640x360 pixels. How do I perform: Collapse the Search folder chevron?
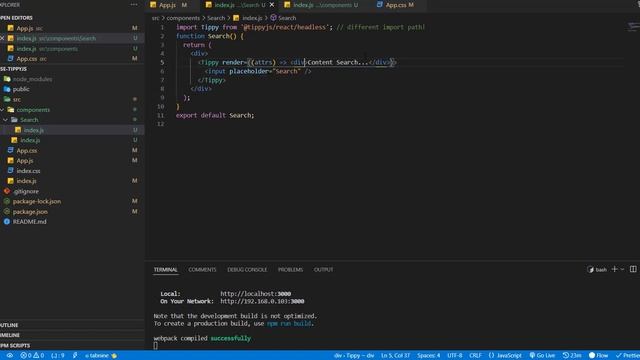5,120
